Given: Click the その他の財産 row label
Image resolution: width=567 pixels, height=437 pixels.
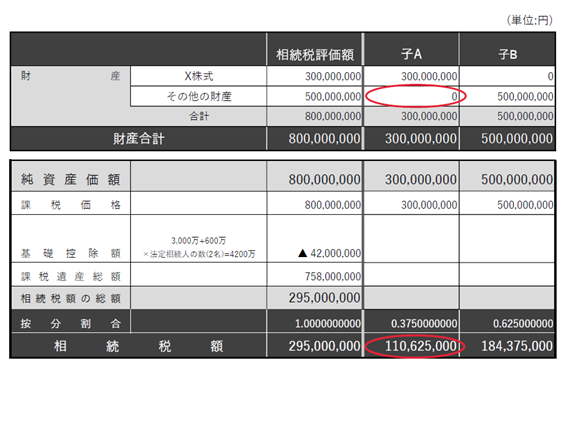Looking at the screenshot, I should click(199, 96).
